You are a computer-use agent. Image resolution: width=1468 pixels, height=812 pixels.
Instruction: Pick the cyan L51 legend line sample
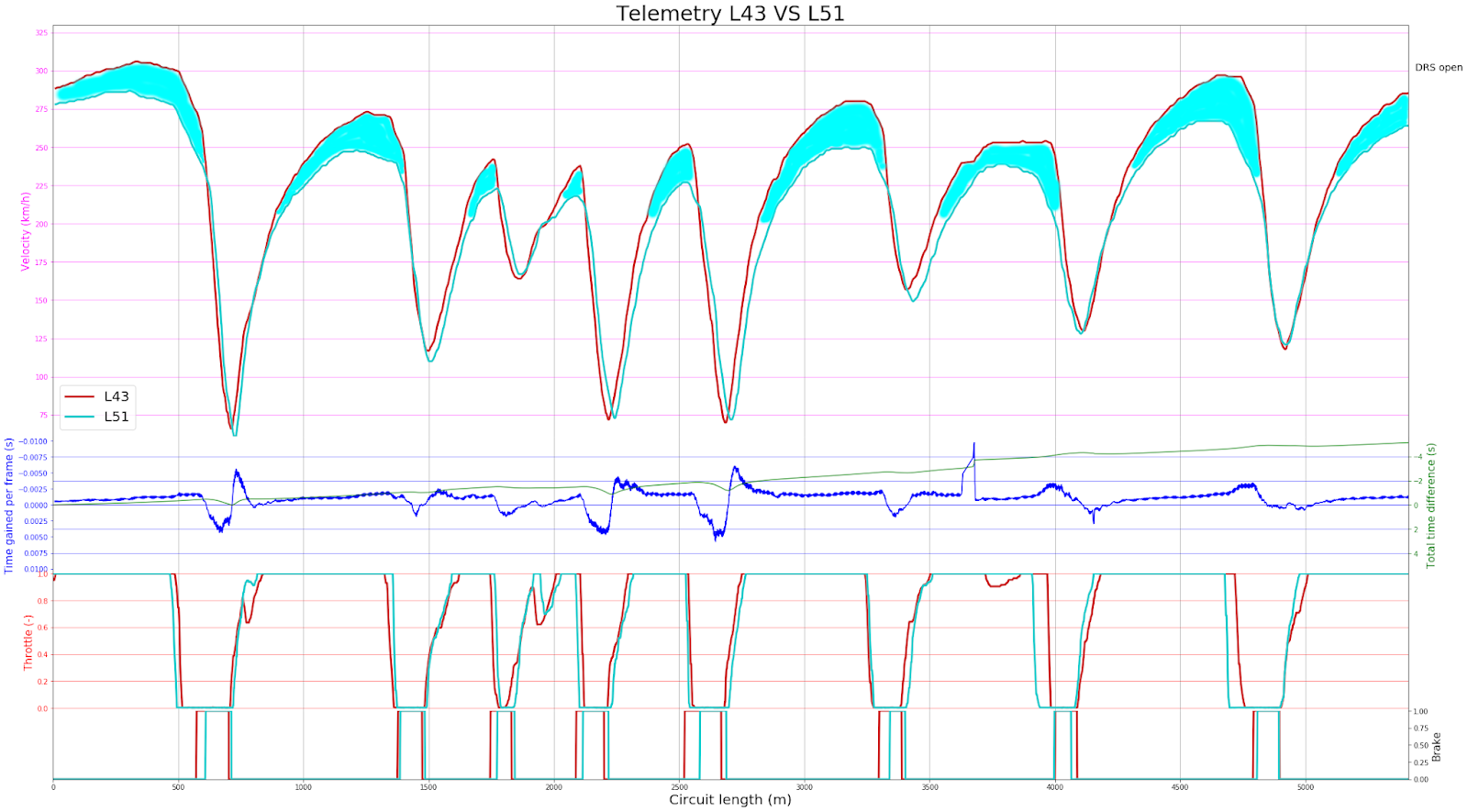tap(81, 417)
